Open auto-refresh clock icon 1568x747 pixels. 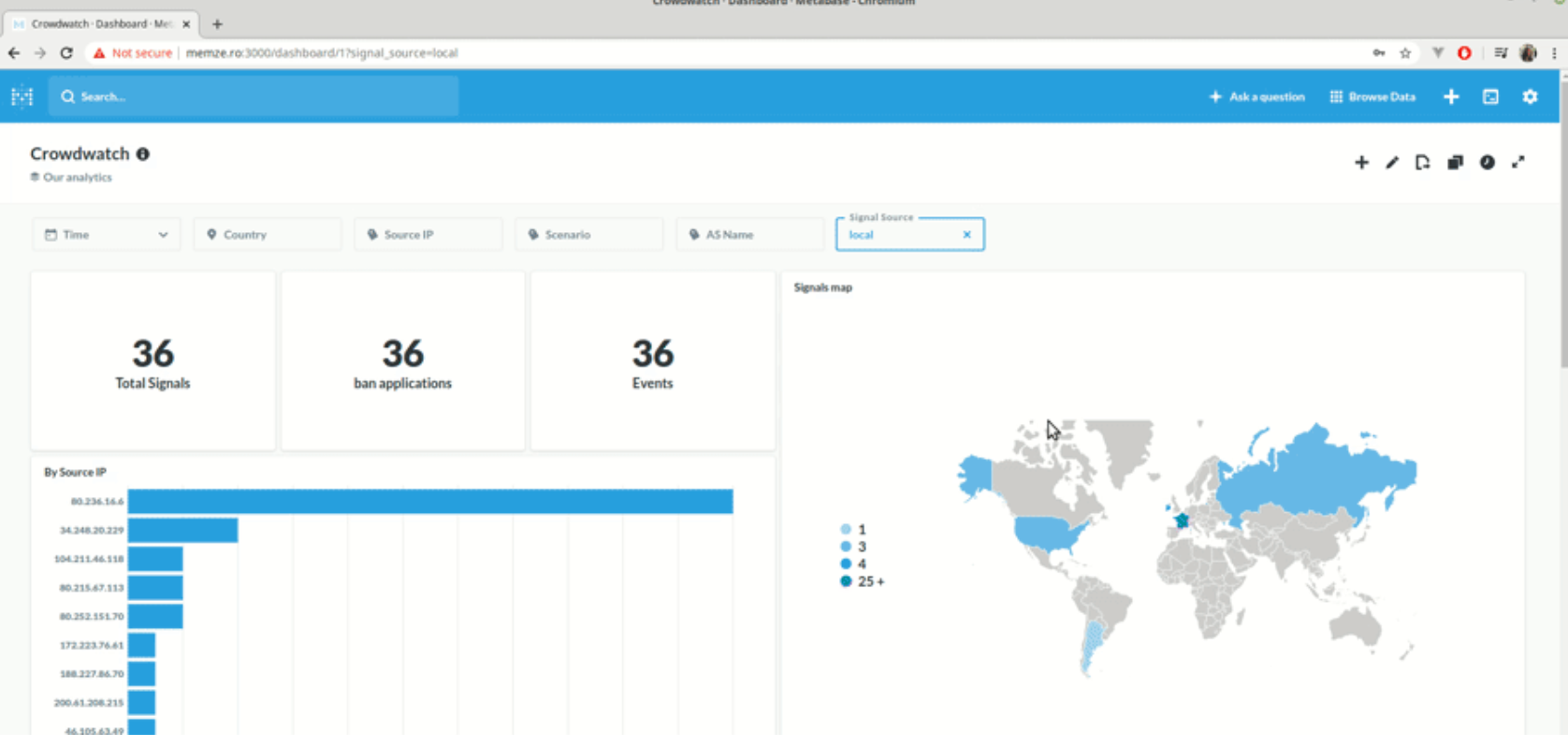click(1487, 163)
